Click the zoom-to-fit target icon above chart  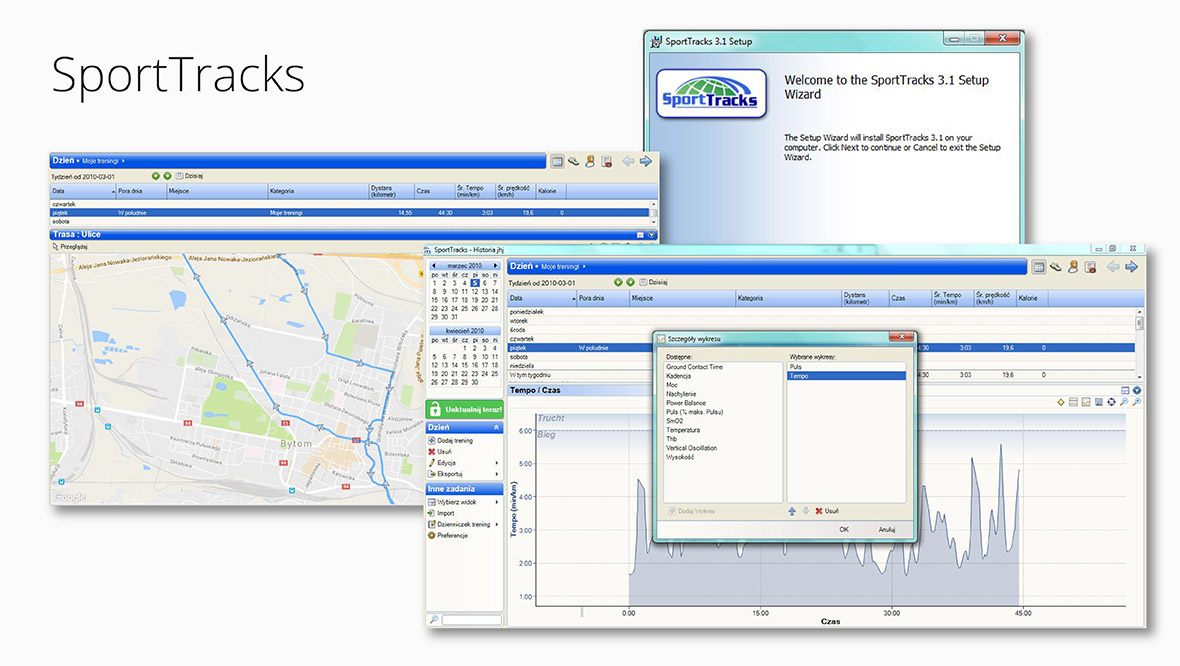[x=1112, y=403]
